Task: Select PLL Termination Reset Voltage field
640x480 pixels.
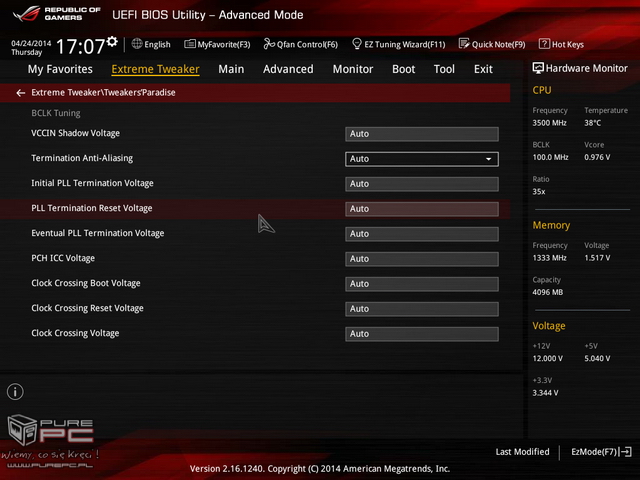Action: (422, 209)
